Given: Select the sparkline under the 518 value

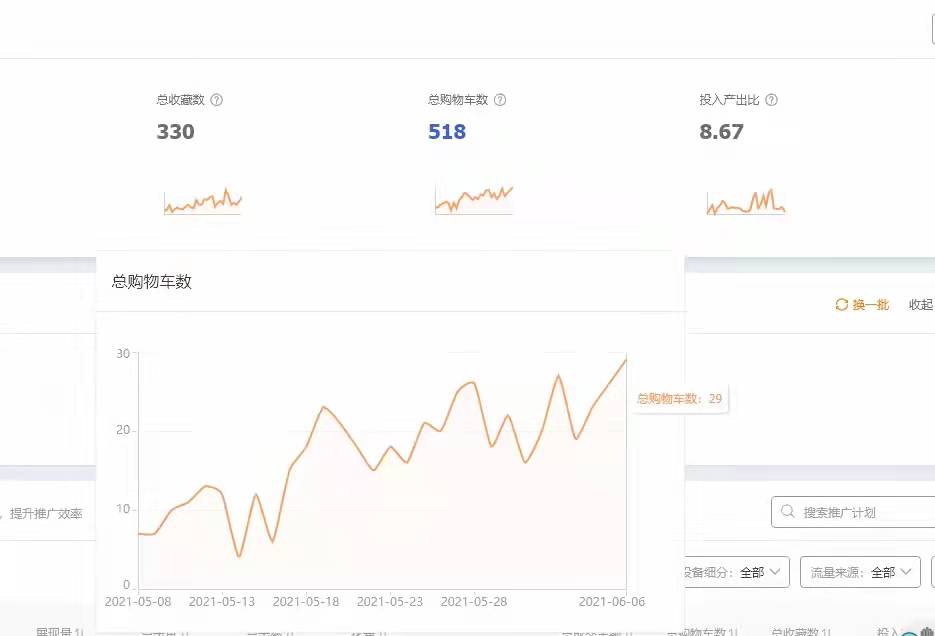Looking at the screenshot, I should (474, 200).
